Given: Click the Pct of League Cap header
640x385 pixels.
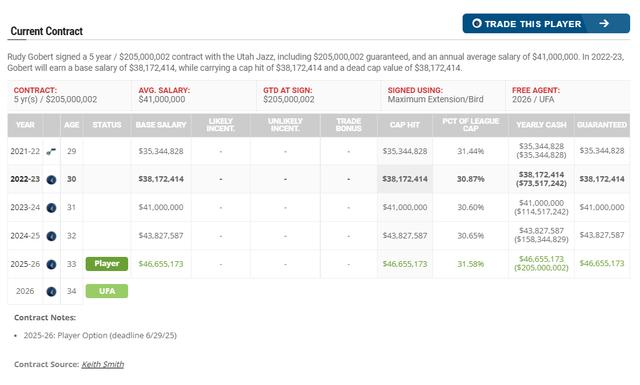Looking at the screenshot, I should (470, 125).
